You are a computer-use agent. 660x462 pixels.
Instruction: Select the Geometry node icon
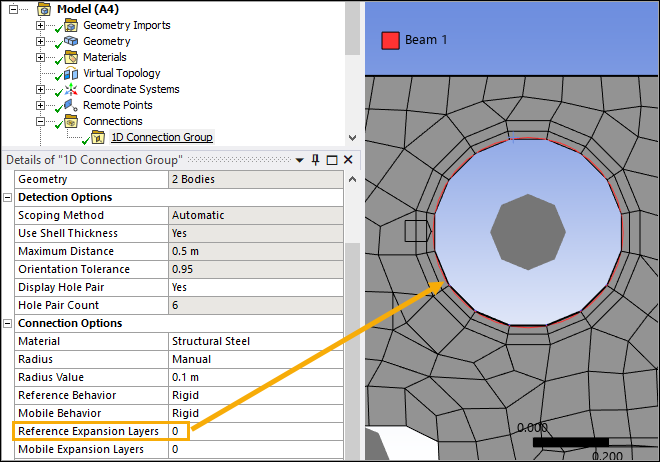pyautogui.click(x=72, y=41)
